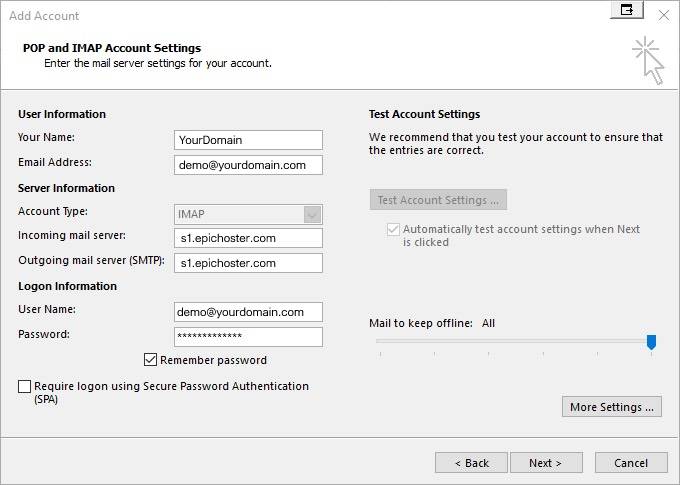Cancel the account setup
The image size is (680, 485).
coord(631,463)
